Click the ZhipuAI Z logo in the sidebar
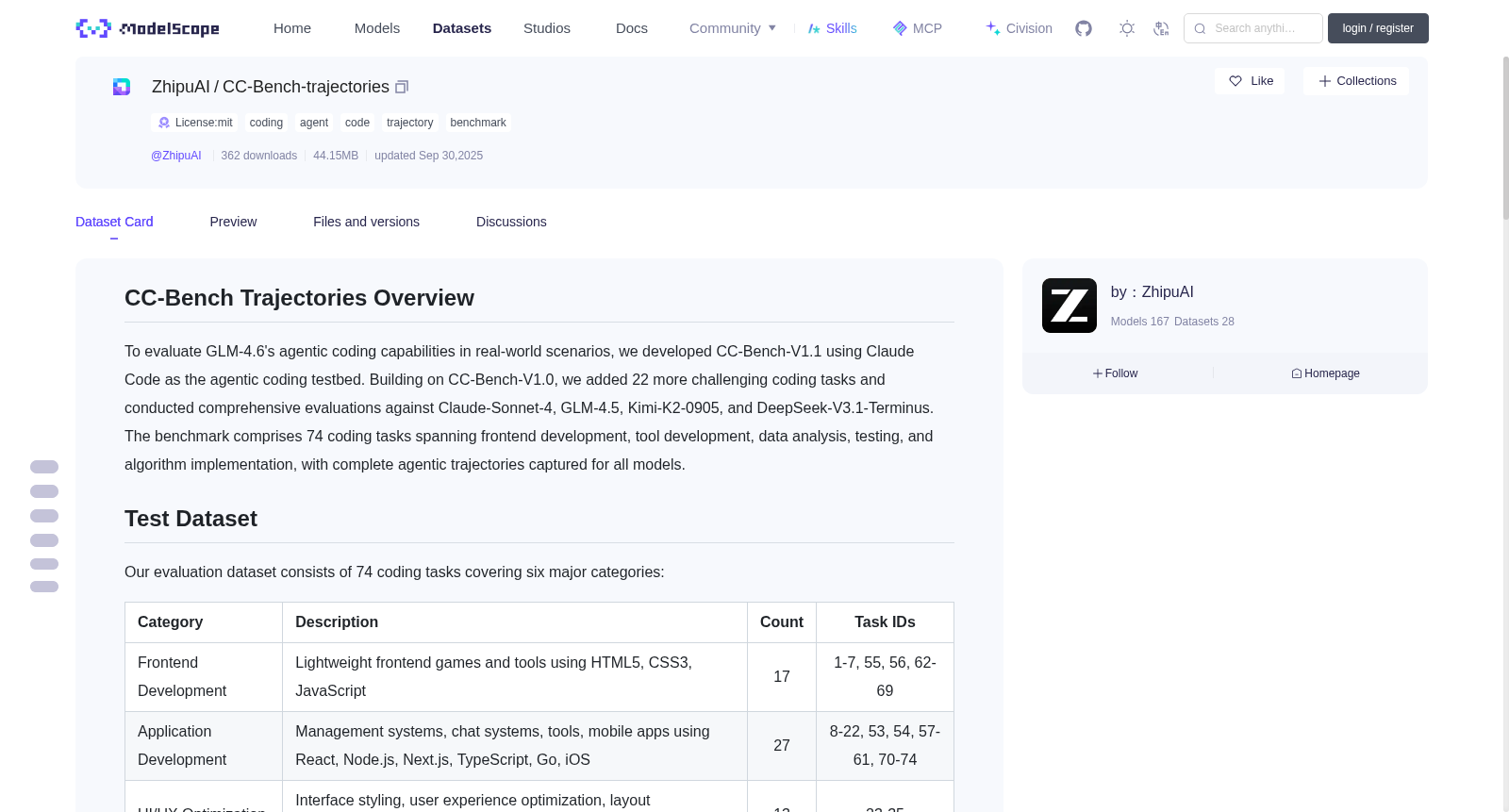This screenshot has width=1509, height=812. 1070,306
